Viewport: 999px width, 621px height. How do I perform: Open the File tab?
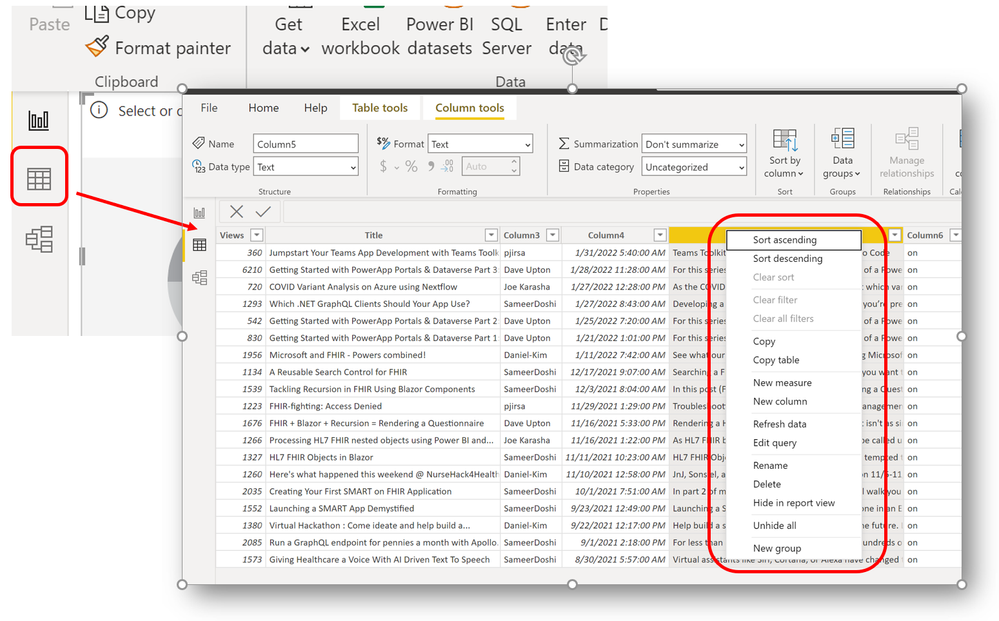click(209, 108)
